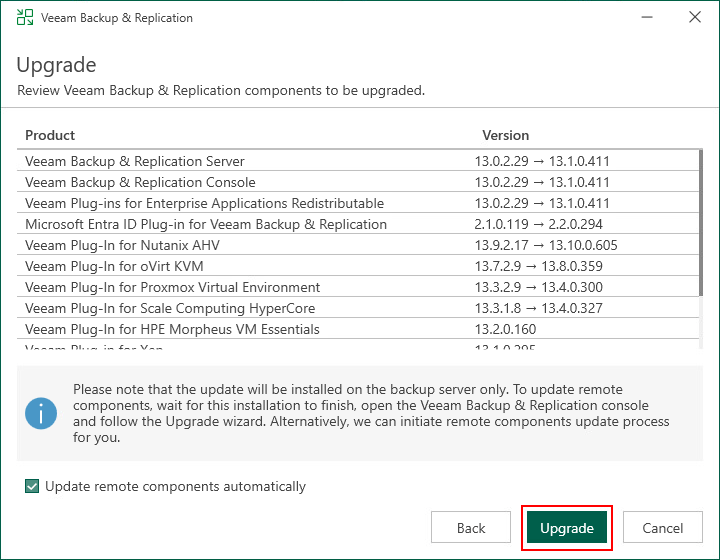Click the Upgrade page heading
The height and width of the screenshot is (560, 720).
56,65
